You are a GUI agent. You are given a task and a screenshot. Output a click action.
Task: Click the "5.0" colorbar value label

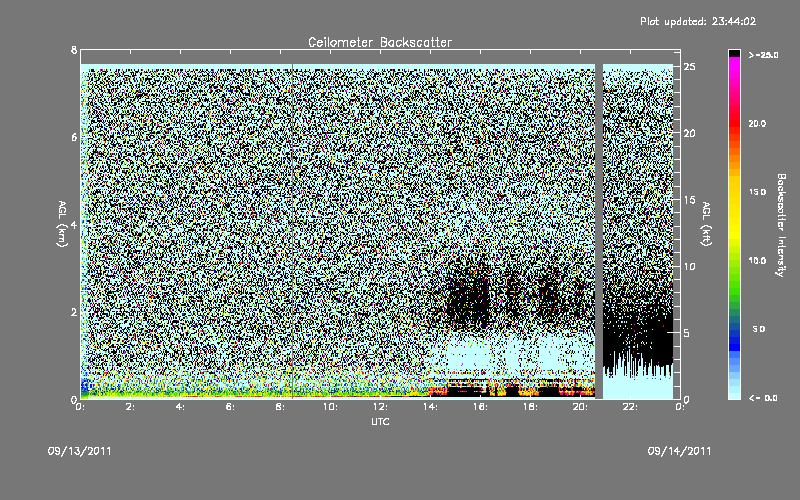(x=759, y=329)
